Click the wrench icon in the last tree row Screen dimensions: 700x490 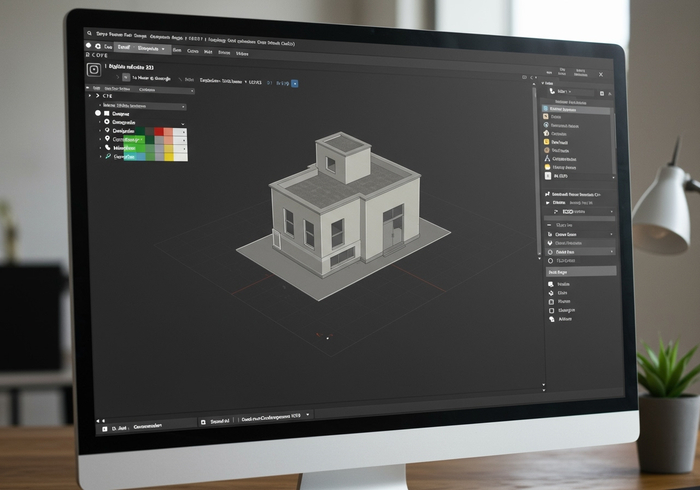click(107, 157)
